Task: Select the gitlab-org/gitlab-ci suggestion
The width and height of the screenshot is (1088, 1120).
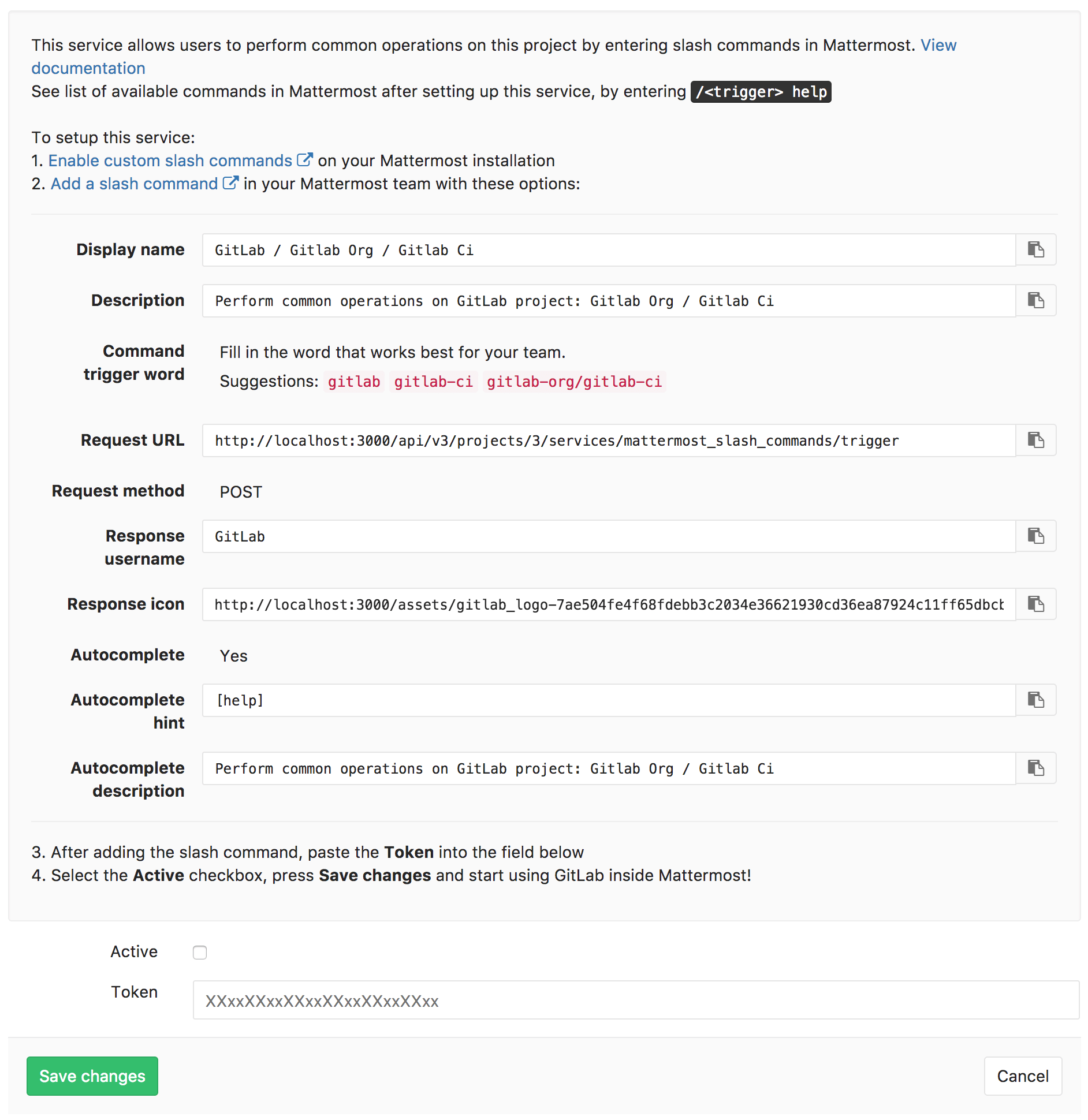Action: tap(574, 381)
